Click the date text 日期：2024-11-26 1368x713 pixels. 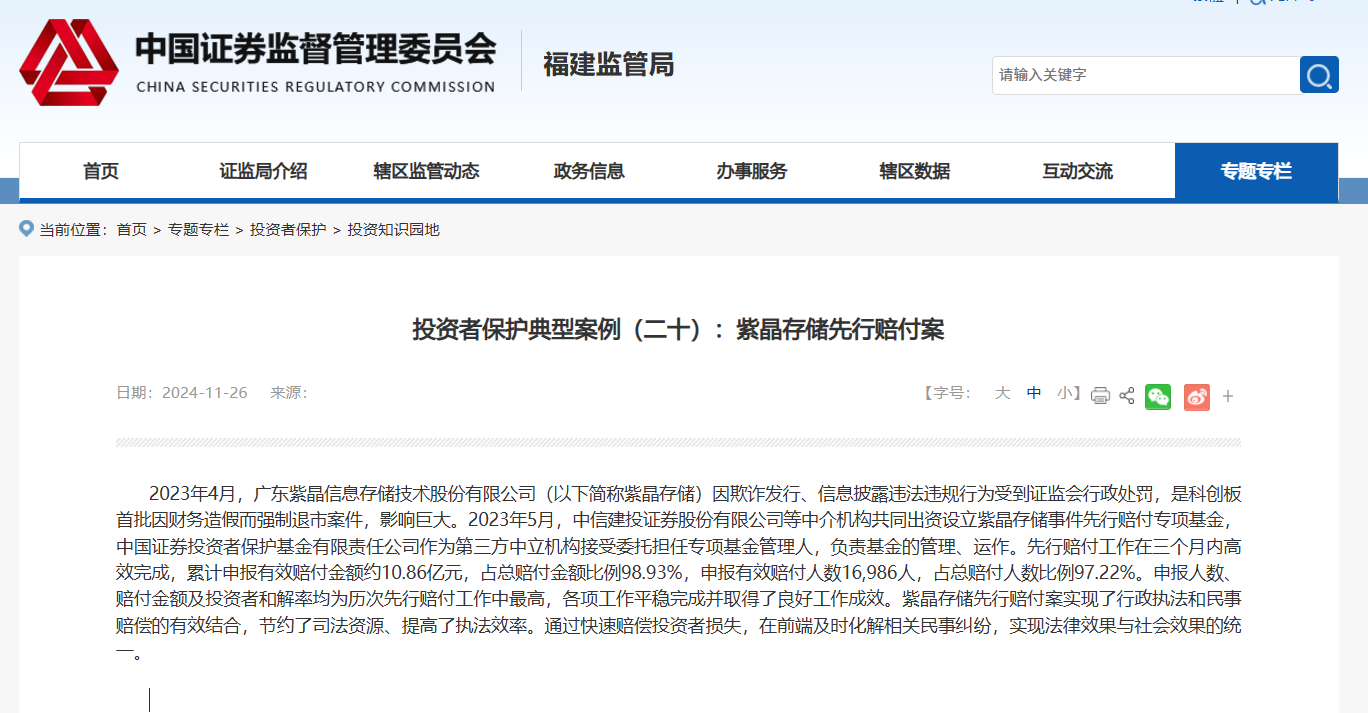pyautogui.click(x=182, y=393)
